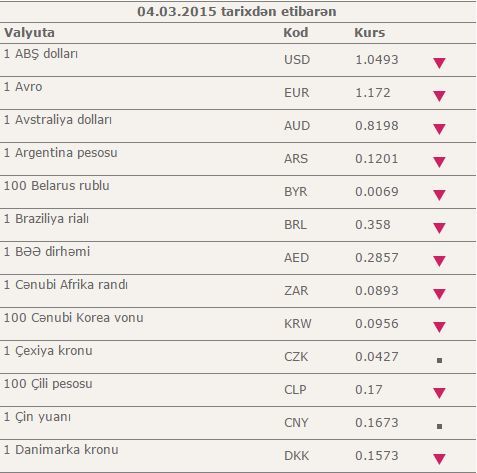Click the unchanged square marker for CNY
Screen dimensions: 477x473
pyautogui.click(x=439, y=426)
